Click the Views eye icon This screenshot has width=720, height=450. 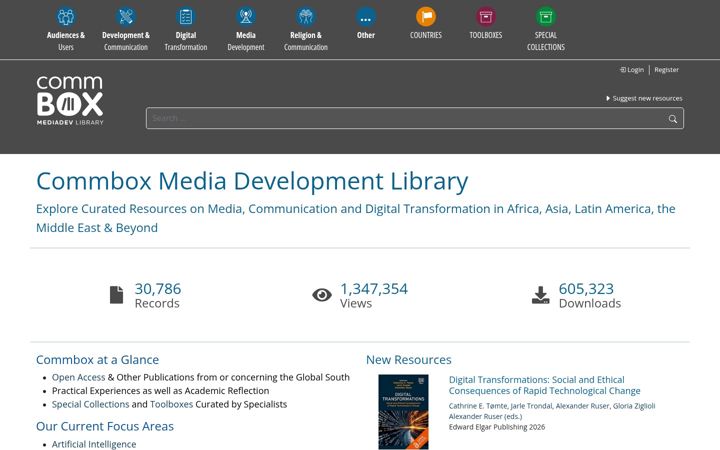pos(322,295)
